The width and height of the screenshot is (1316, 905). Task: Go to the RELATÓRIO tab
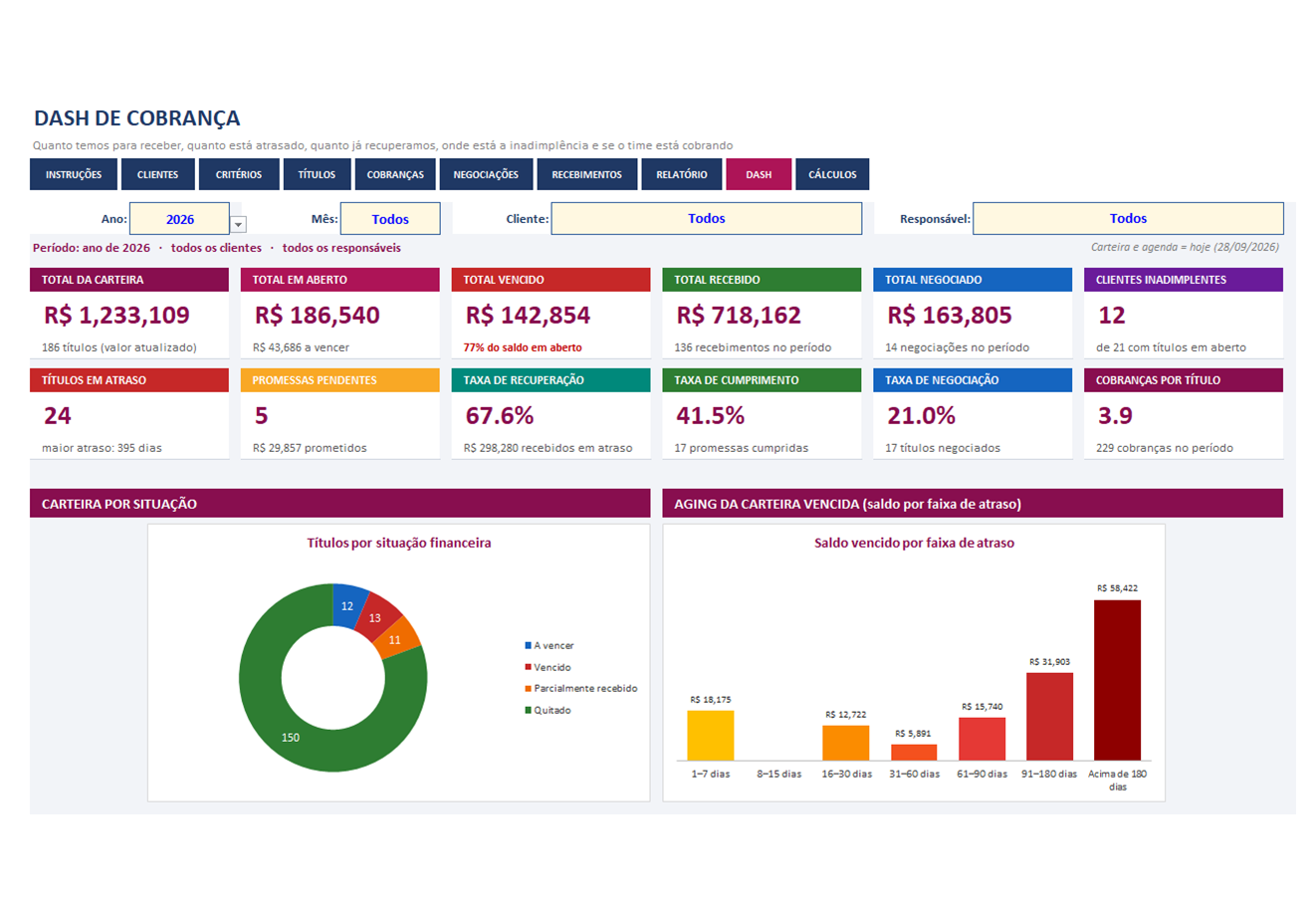[x=682, y=174]
